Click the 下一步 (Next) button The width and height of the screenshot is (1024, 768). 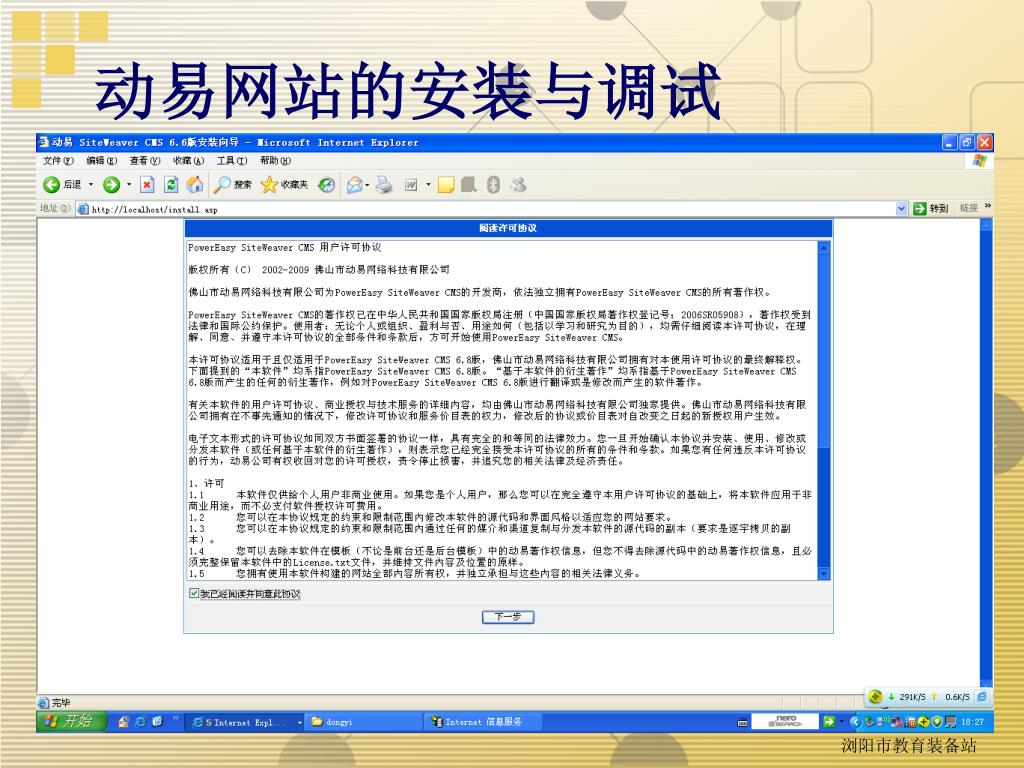[508, 616]
